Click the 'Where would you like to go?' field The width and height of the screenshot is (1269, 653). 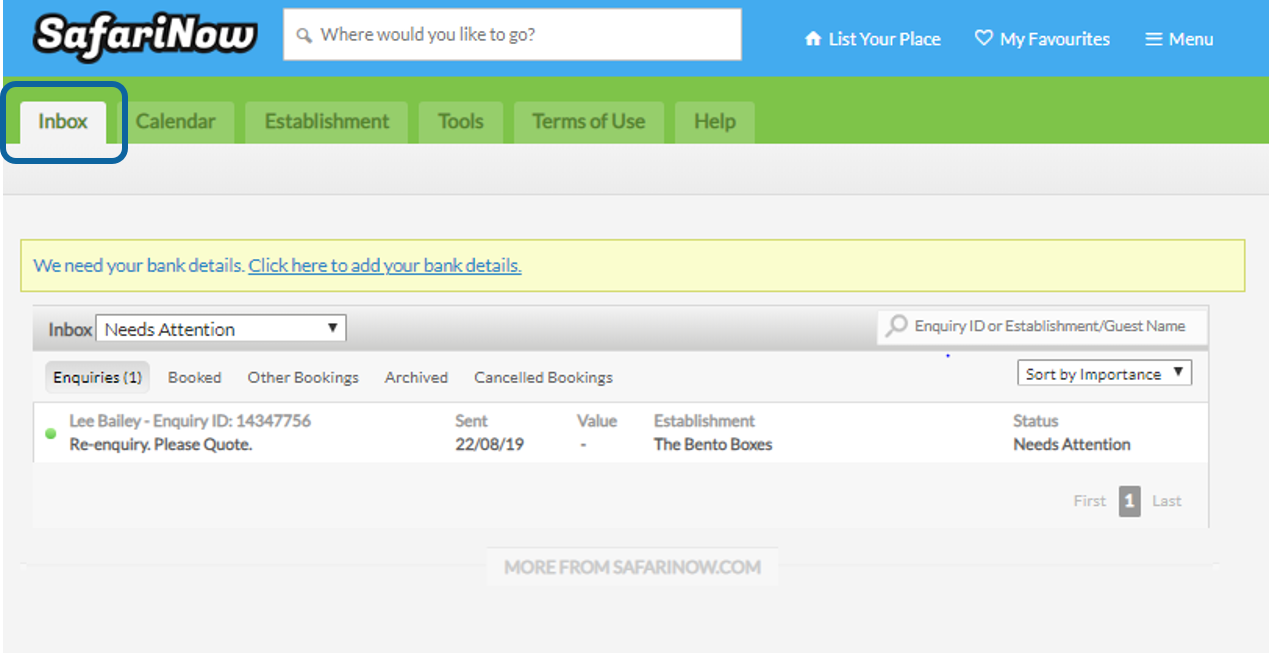[512, 35]
